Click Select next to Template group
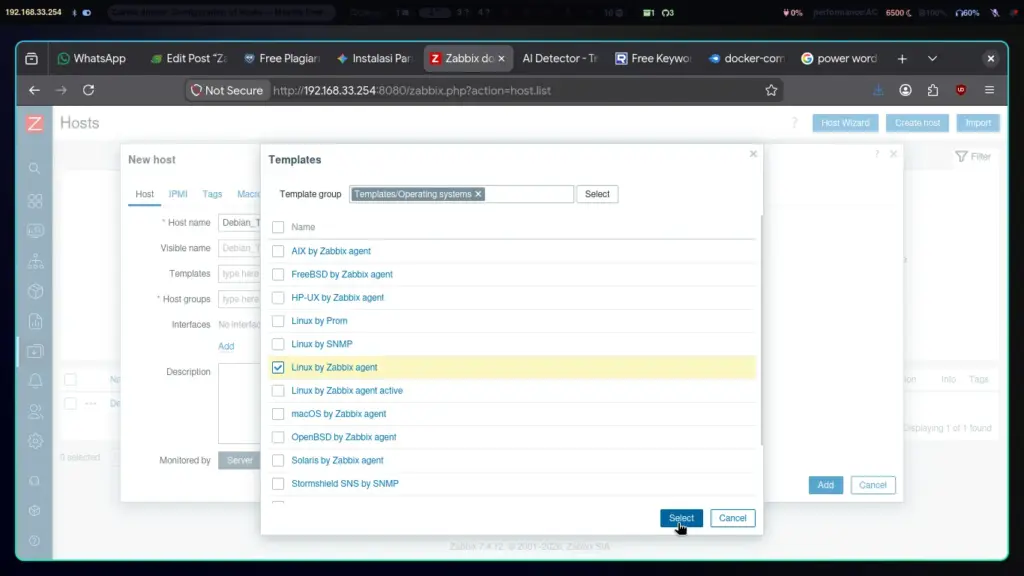Viewport: 1024px width, 576px height. [x=597, y=194]
